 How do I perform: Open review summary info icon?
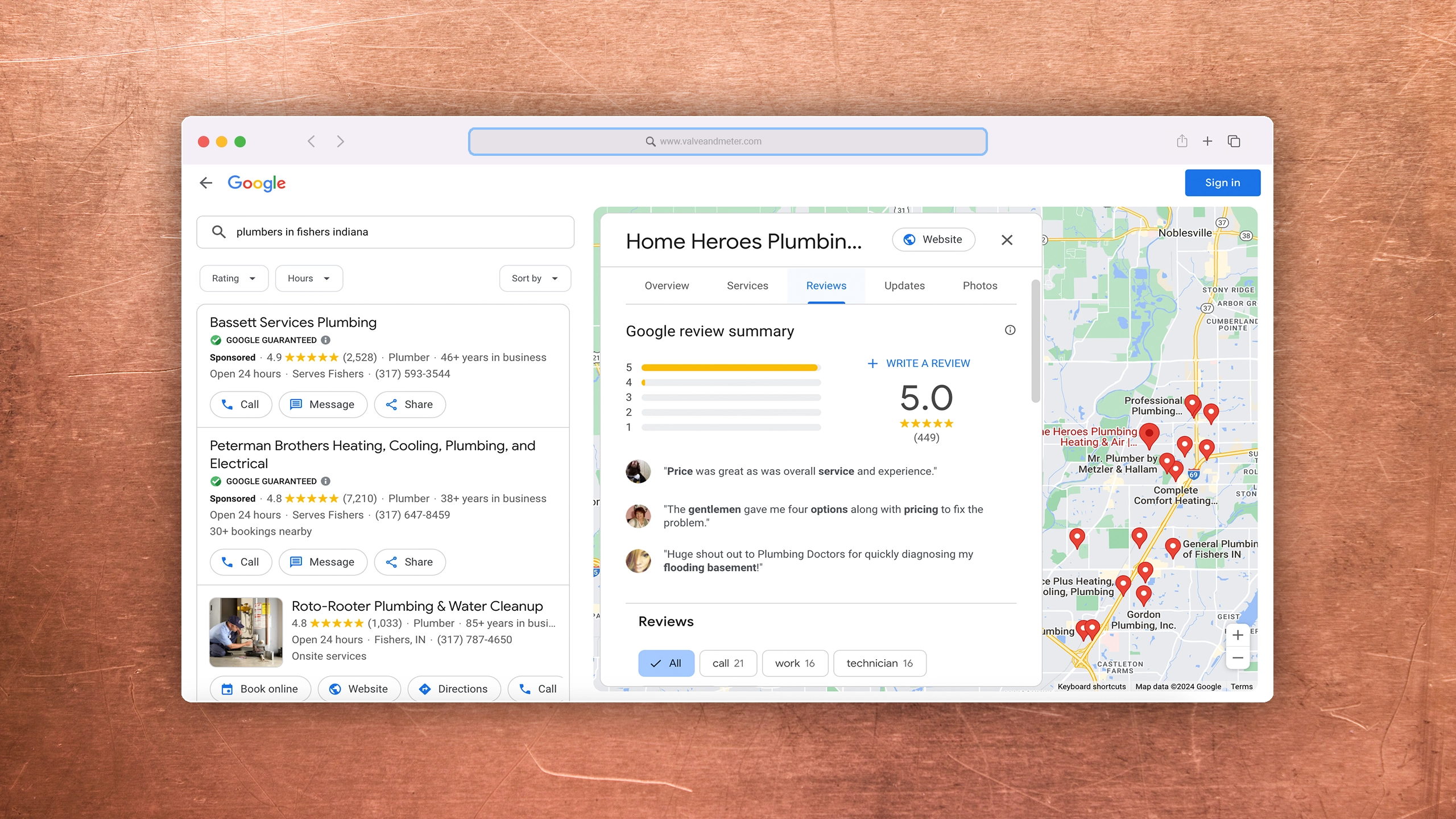pyautogui.click(x=1010, y=330)
